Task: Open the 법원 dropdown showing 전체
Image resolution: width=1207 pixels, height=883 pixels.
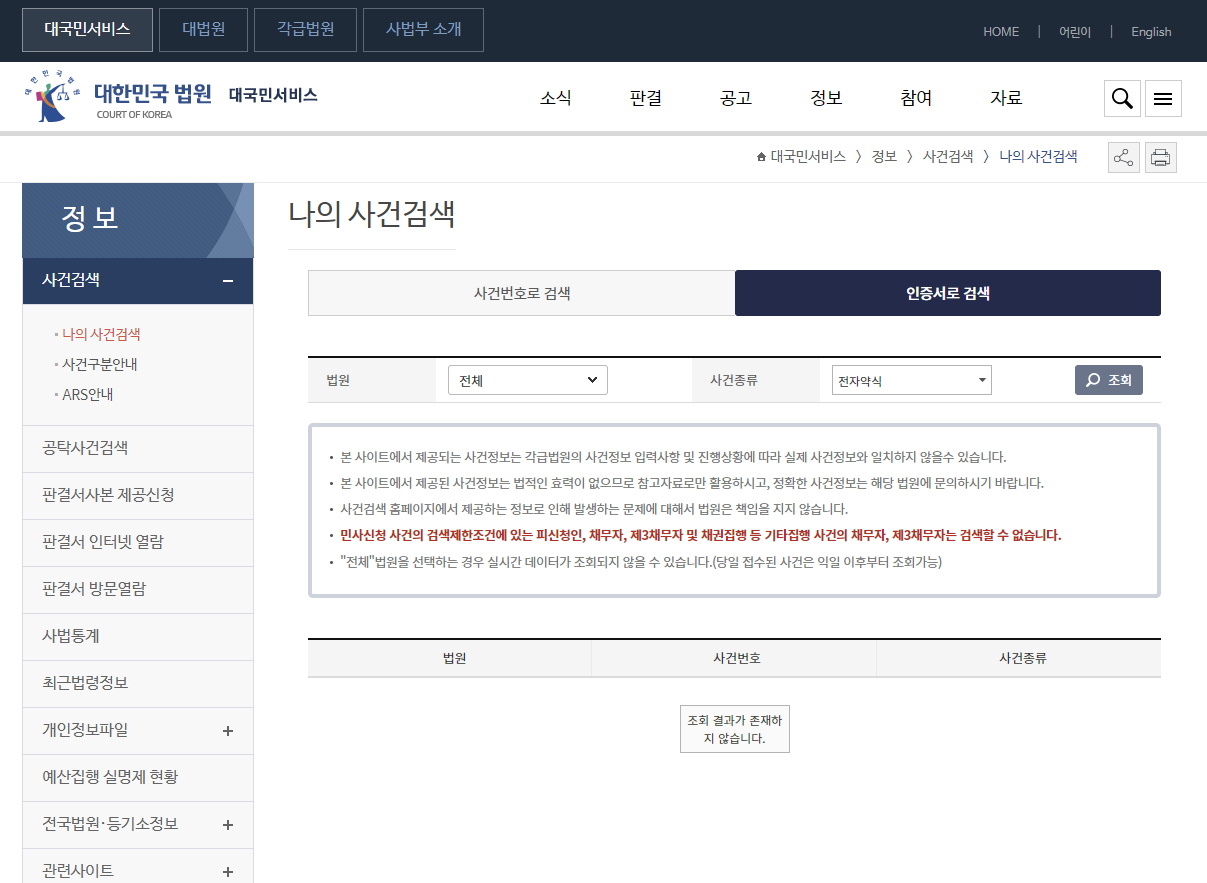Action: coord(528,380)
